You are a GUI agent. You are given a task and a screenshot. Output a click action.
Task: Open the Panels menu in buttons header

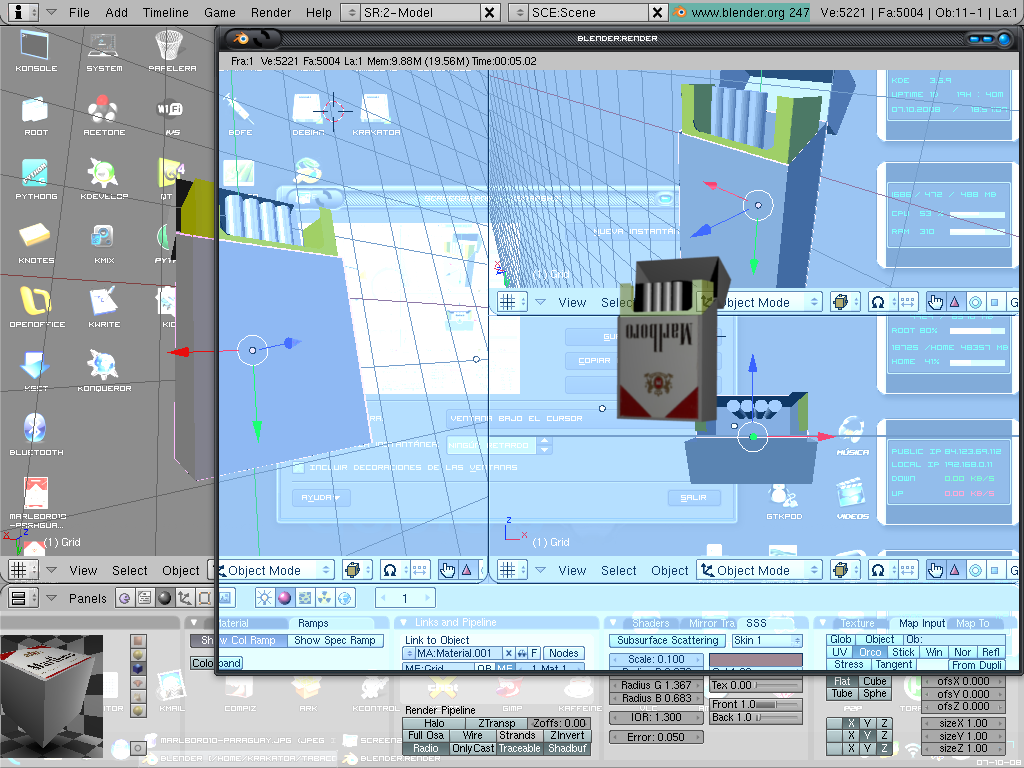(88, 598)
